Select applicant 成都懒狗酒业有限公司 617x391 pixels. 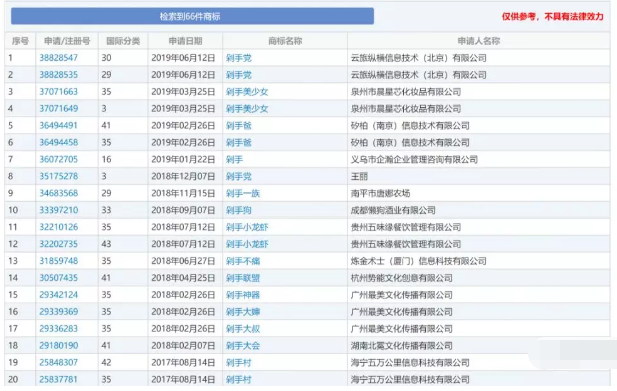point(393,210)
